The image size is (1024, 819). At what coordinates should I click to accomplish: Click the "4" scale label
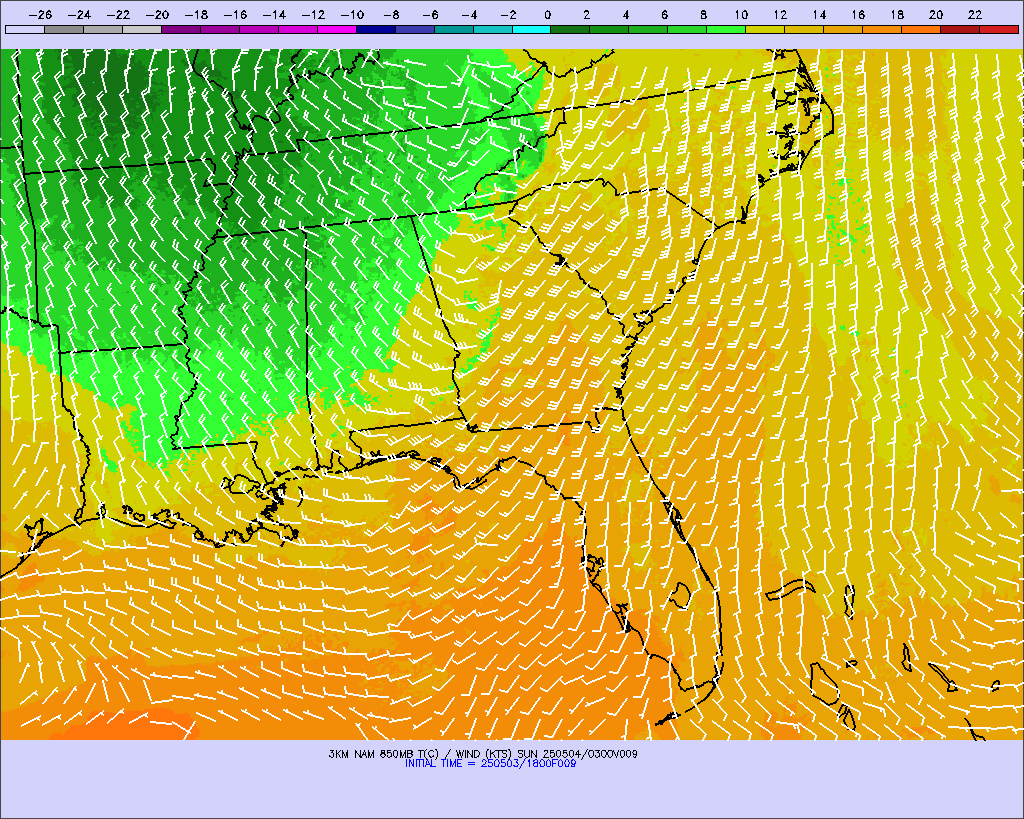(626, 14)
